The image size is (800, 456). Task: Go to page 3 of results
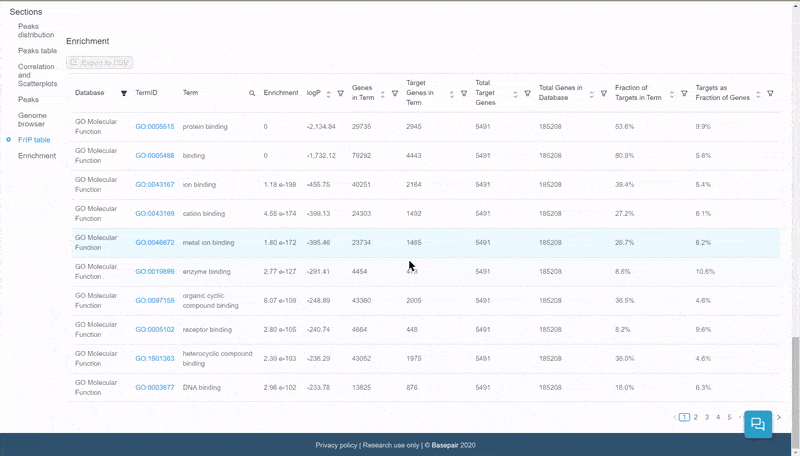tap(707, 417)
